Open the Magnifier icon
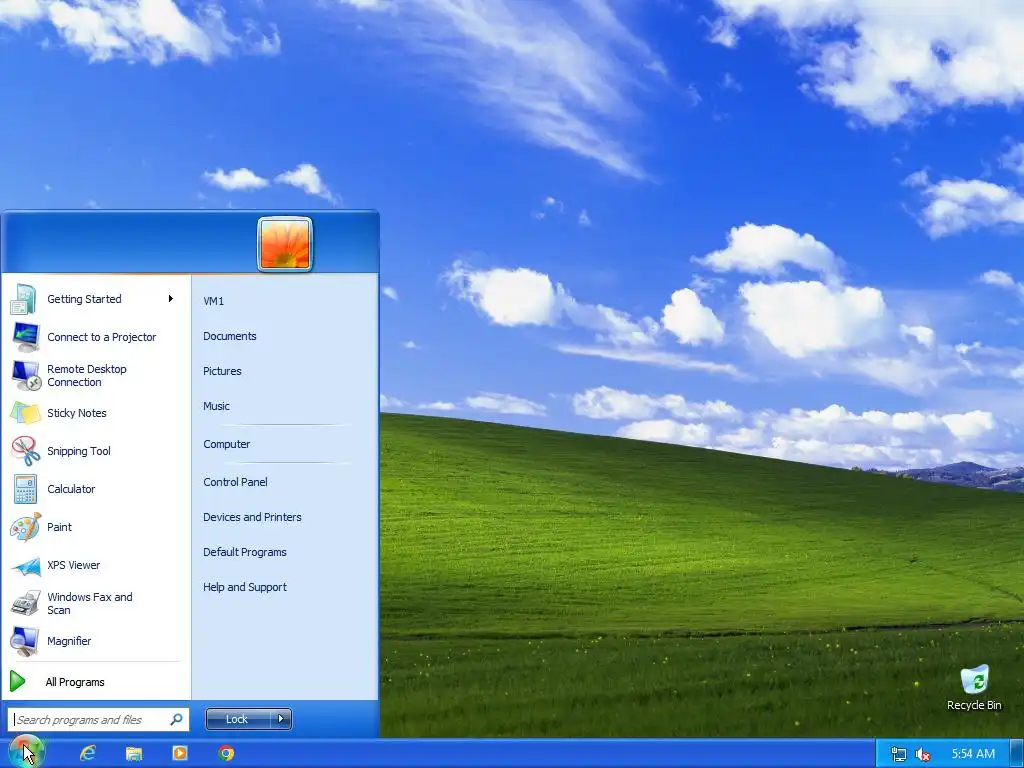1024x768 pixels. 25,641
